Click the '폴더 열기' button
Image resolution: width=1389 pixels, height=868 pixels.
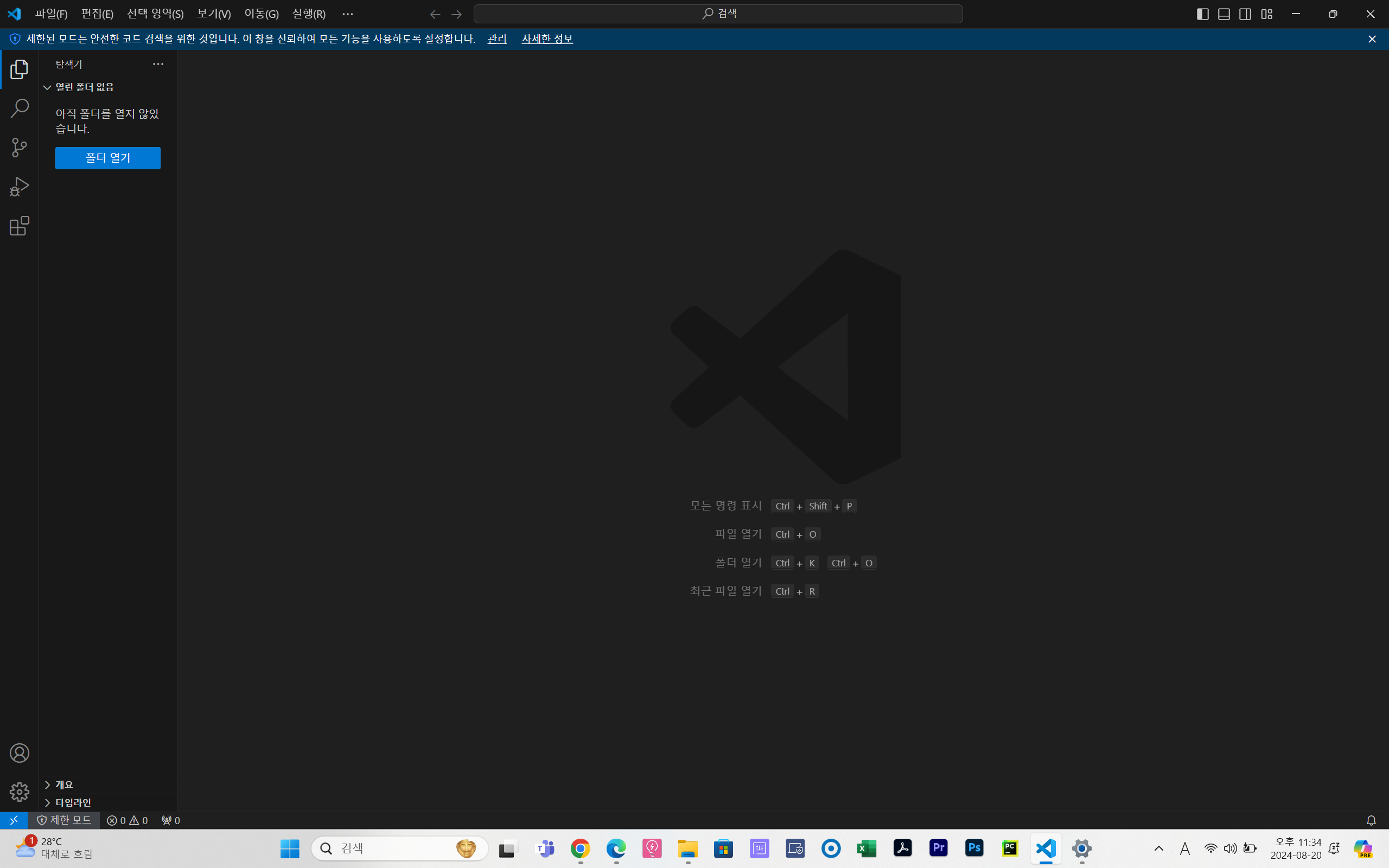108,158
